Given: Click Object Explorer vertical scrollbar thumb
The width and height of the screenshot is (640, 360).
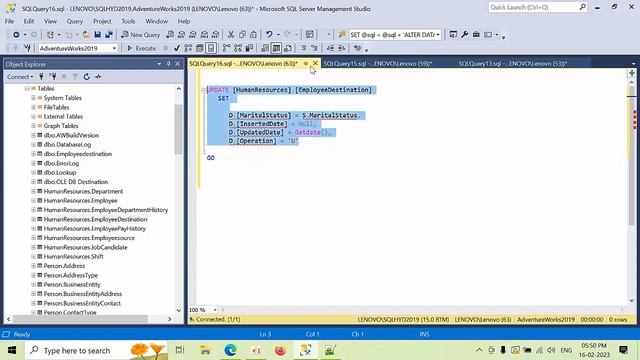Looking at the screenshot, I should tap(178, 129).
